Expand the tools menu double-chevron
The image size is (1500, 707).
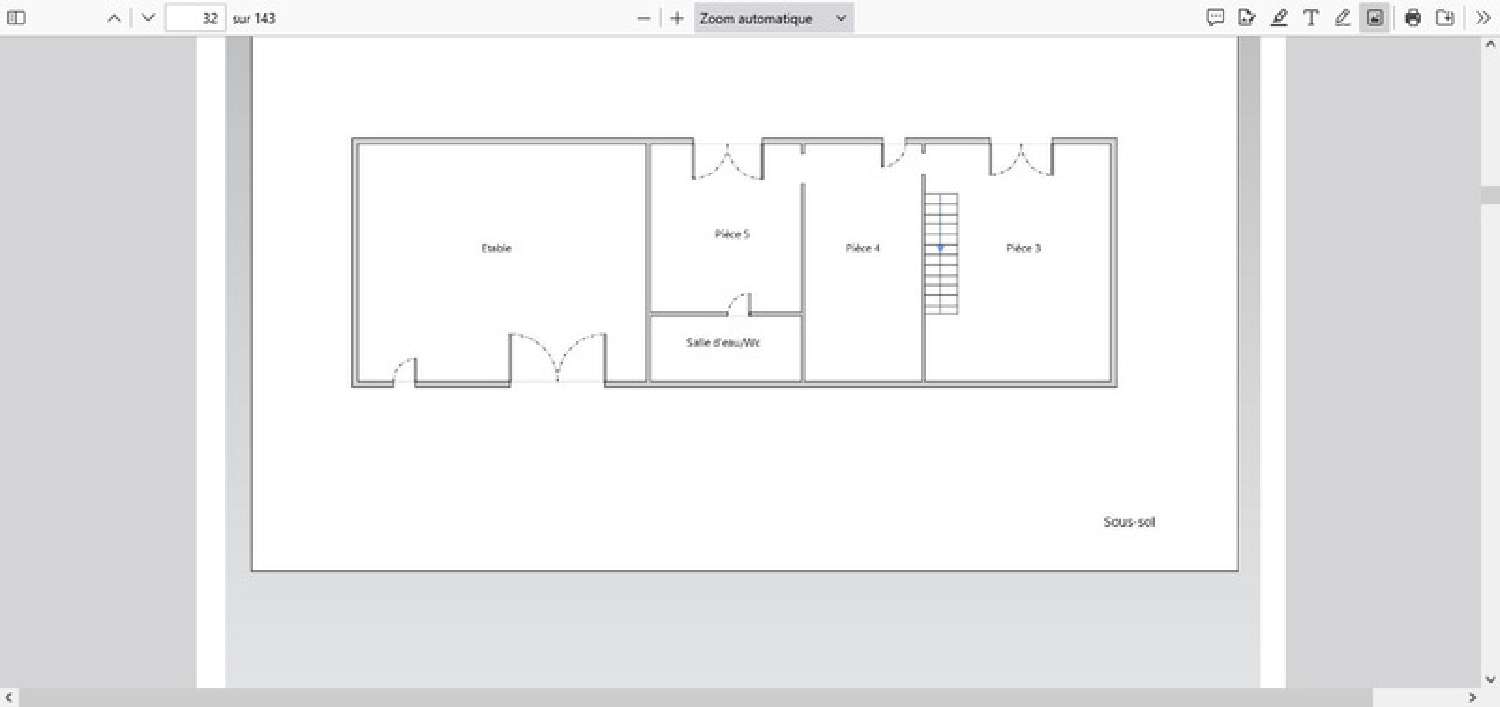[x=1482, y=18]
